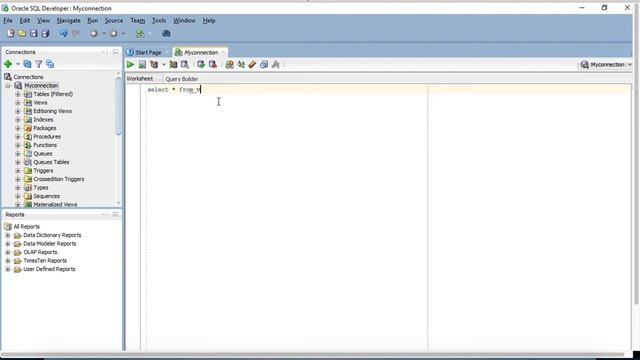Open the SQL Worksheet icon in main toolbar

(140, 33)
